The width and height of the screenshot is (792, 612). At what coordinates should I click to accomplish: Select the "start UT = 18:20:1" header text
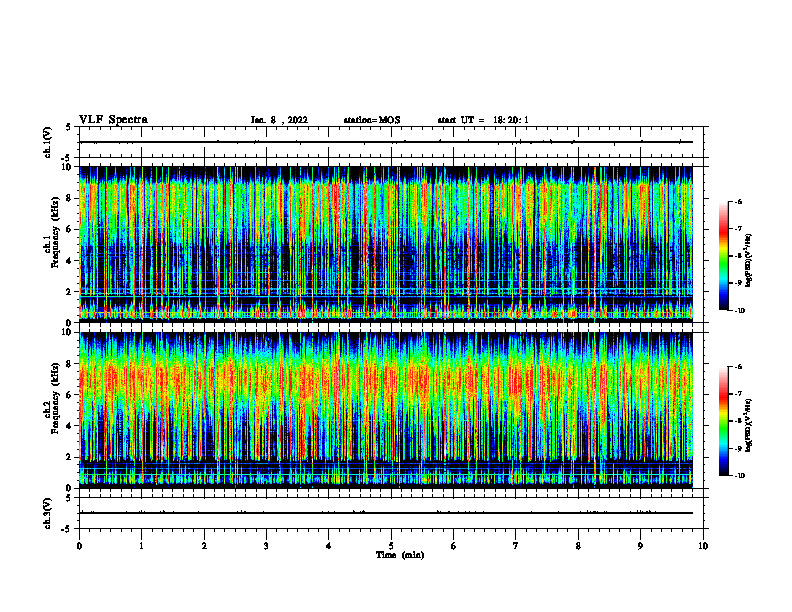483,120
